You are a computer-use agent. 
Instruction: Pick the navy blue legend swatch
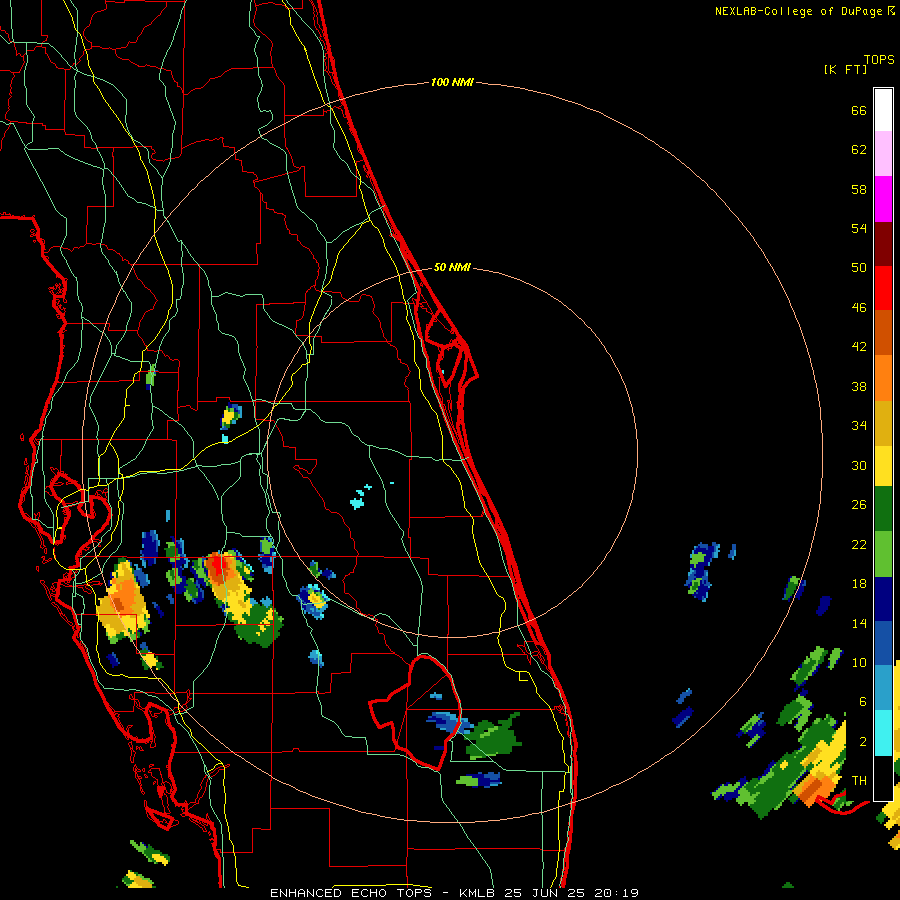[883, 599]
